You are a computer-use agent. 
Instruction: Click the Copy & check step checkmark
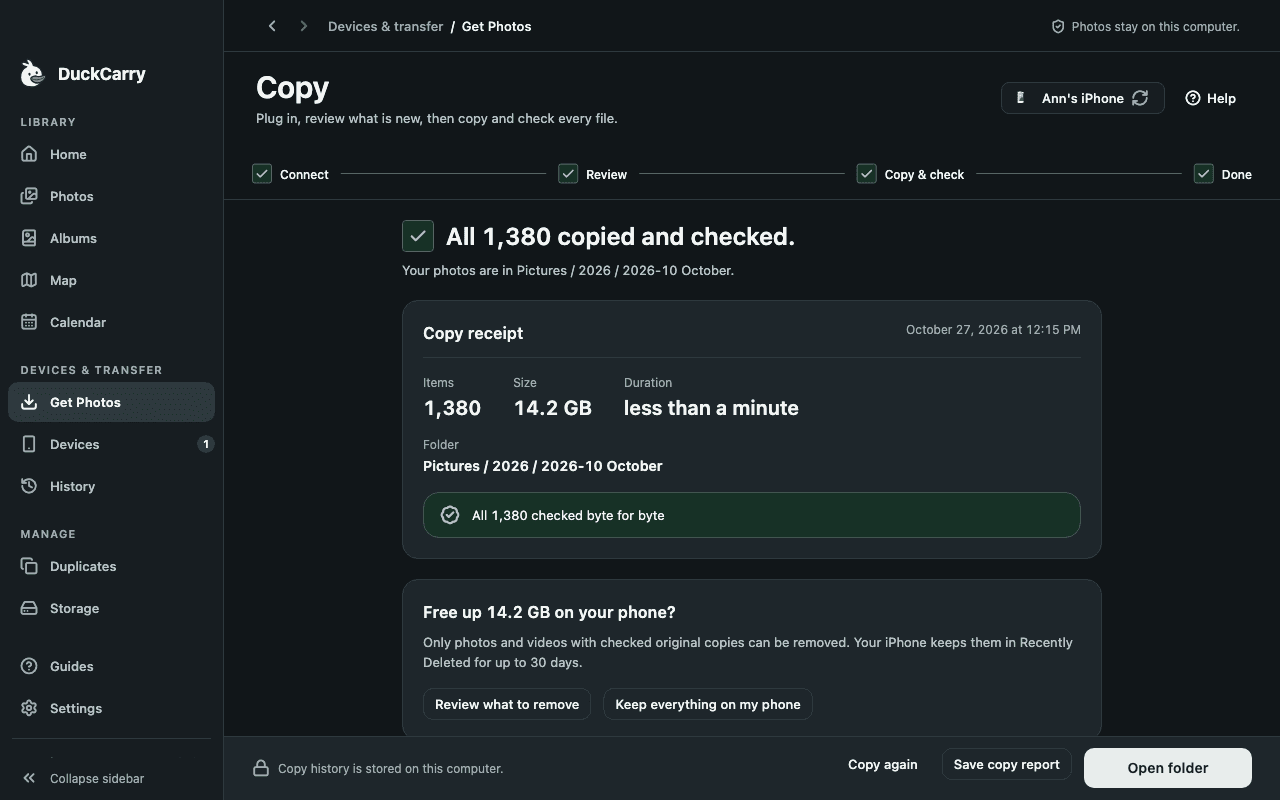click(x=866, y=174)
